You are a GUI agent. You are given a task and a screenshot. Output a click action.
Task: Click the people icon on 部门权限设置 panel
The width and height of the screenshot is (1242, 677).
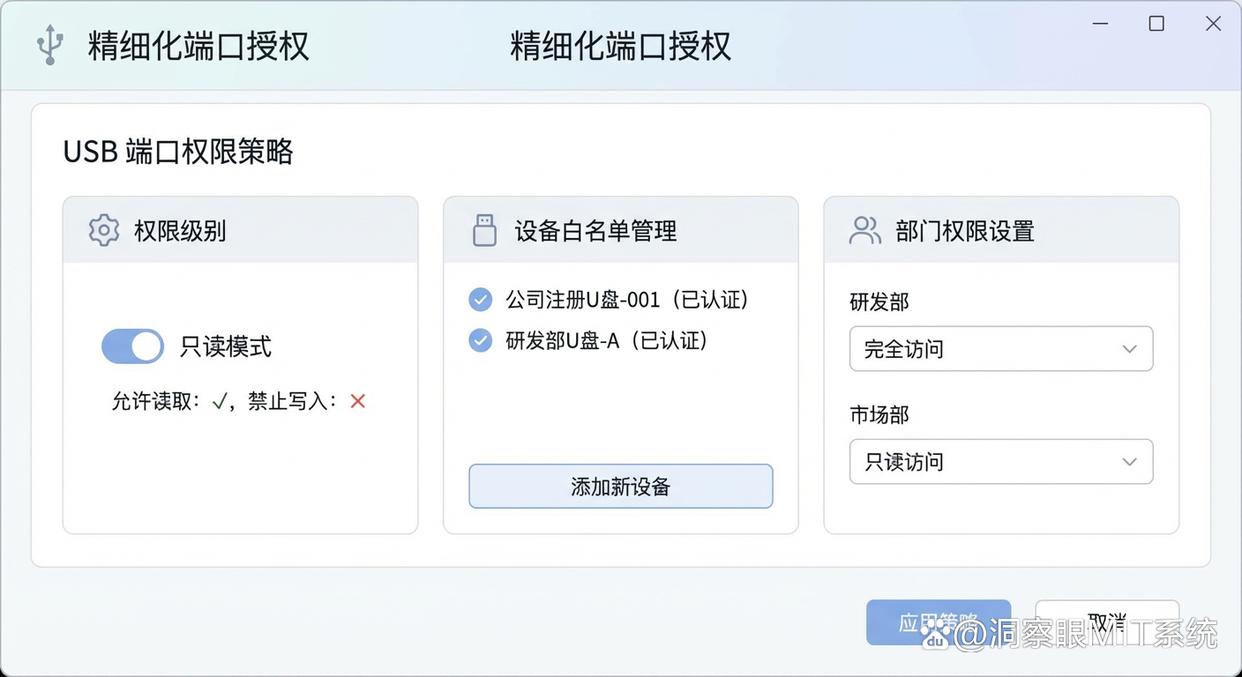coord(864,230)
